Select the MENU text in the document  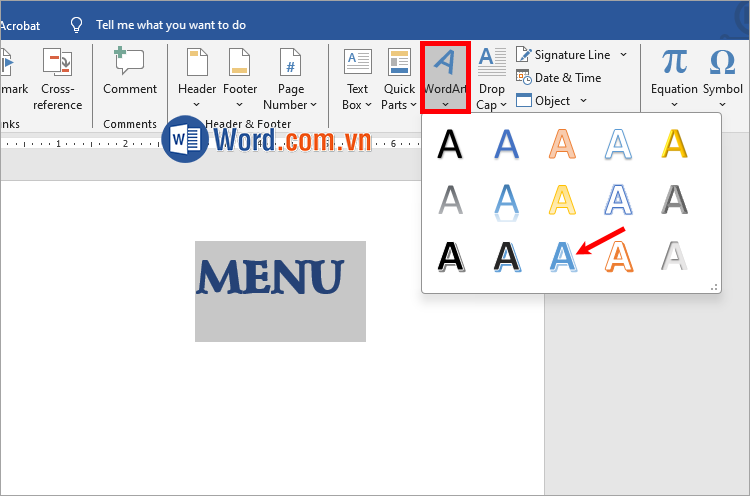(x=270, y=277)
